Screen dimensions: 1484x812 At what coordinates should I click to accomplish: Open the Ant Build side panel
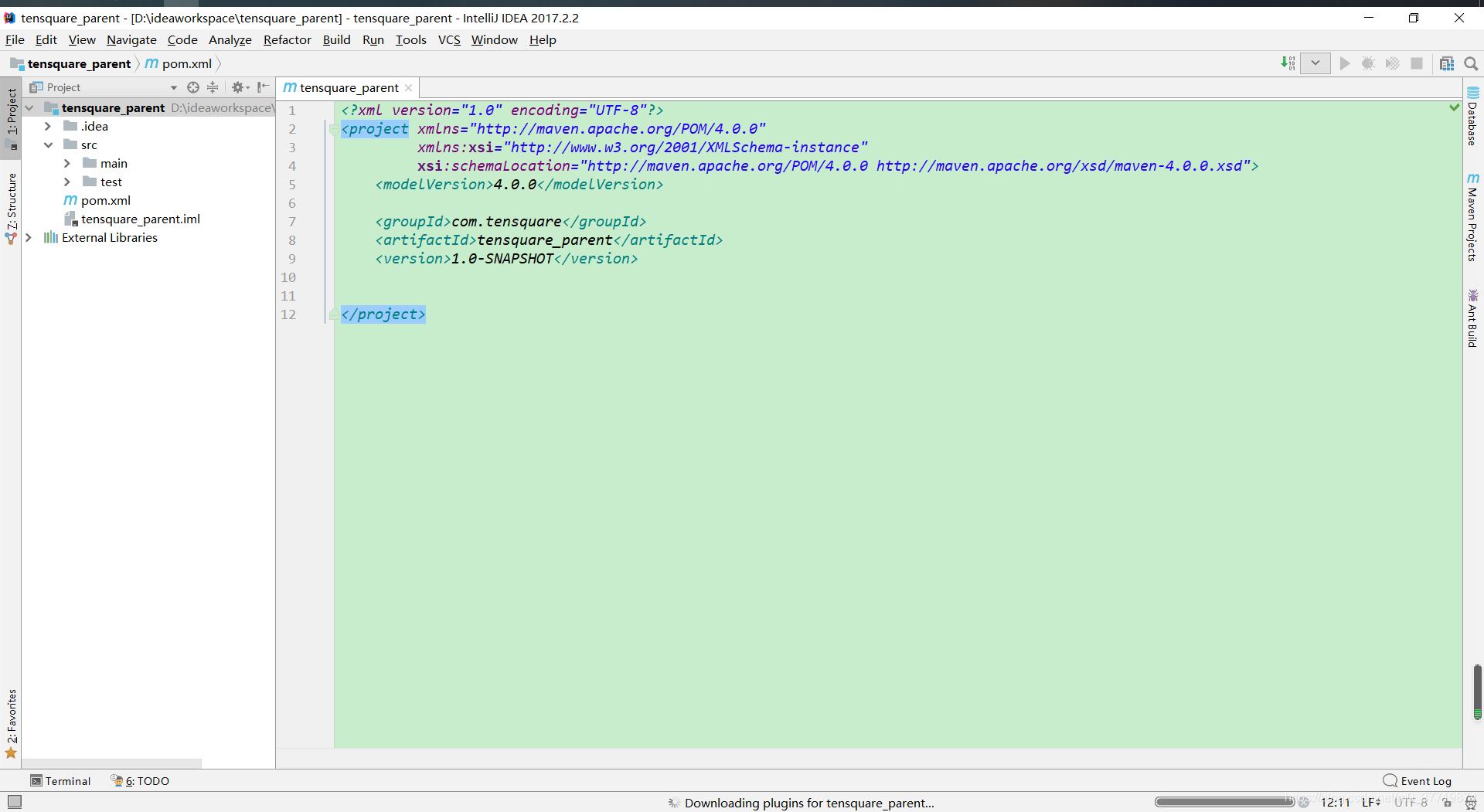click(1473, 318)
